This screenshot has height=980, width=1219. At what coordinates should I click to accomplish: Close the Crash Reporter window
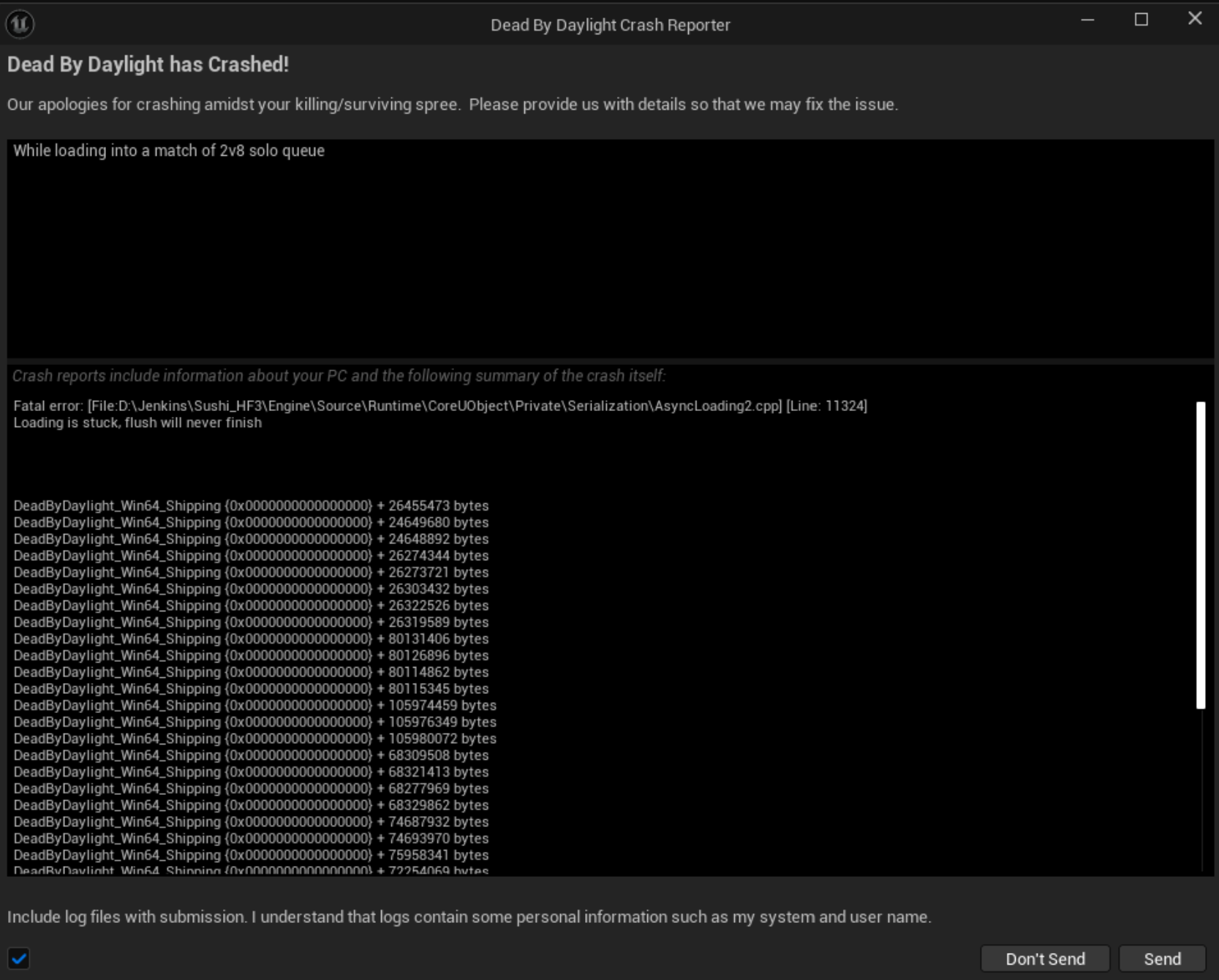click(1195, 19)
